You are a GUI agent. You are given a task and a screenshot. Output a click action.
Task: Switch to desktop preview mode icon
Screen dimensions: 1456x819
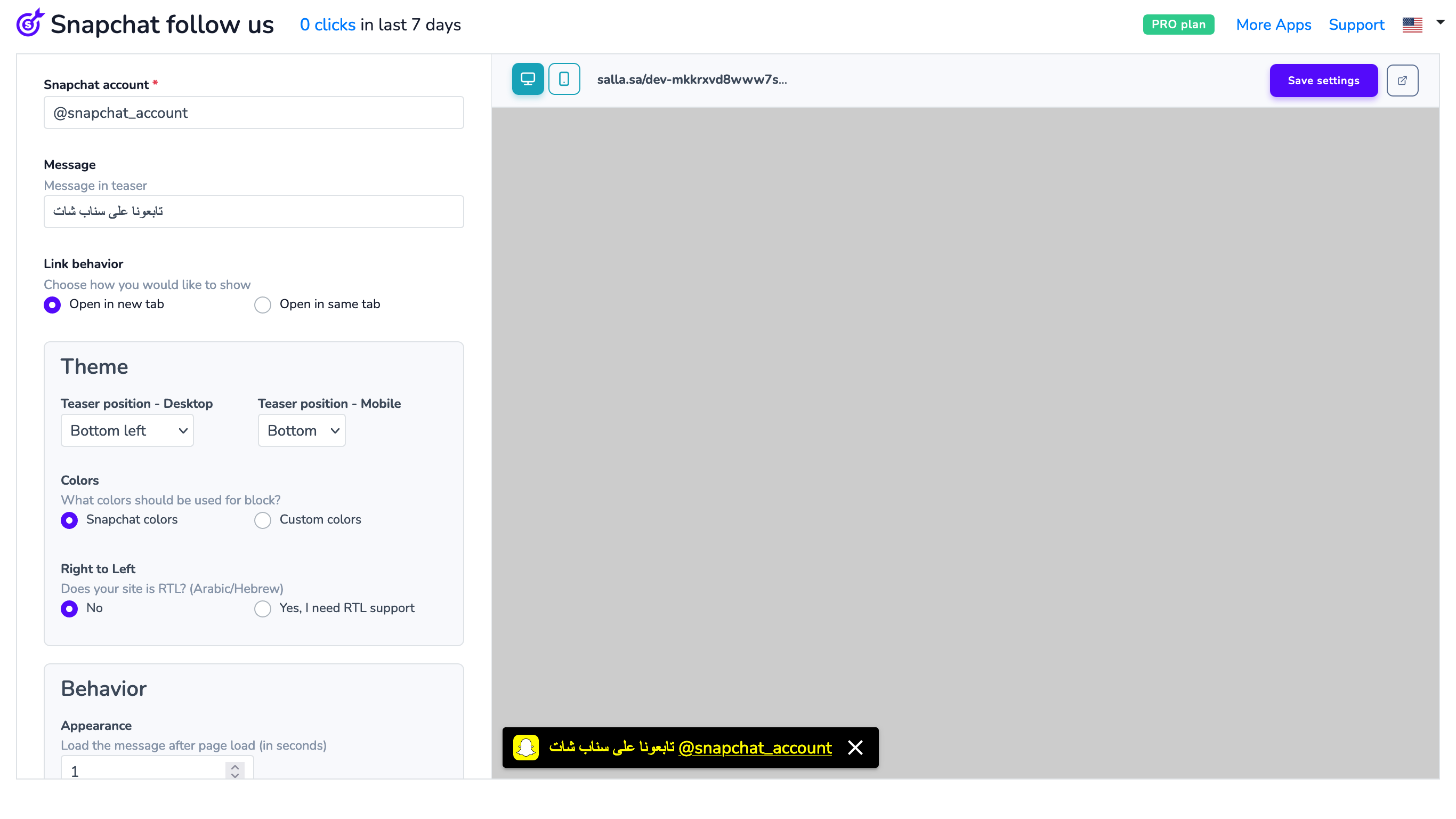point(528,79)
